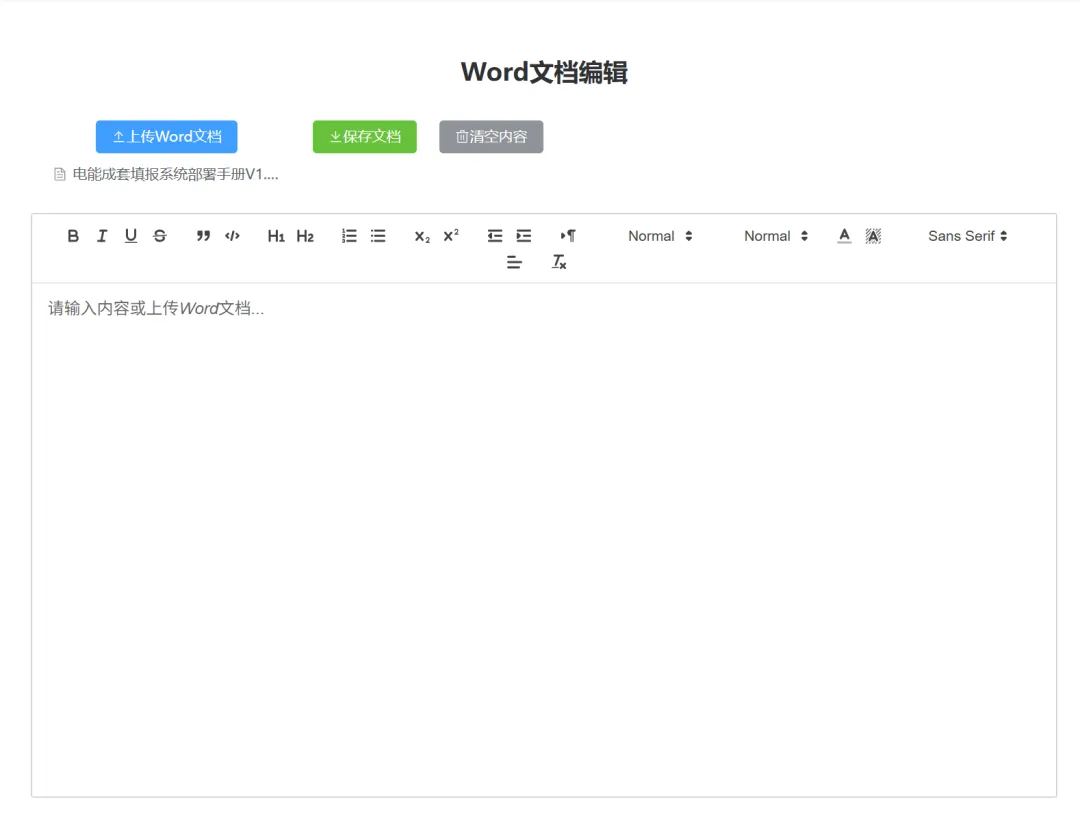Open the first Normal size dropdown
Viewport: 1080px width, 815px height.
[x=660, y=236]
